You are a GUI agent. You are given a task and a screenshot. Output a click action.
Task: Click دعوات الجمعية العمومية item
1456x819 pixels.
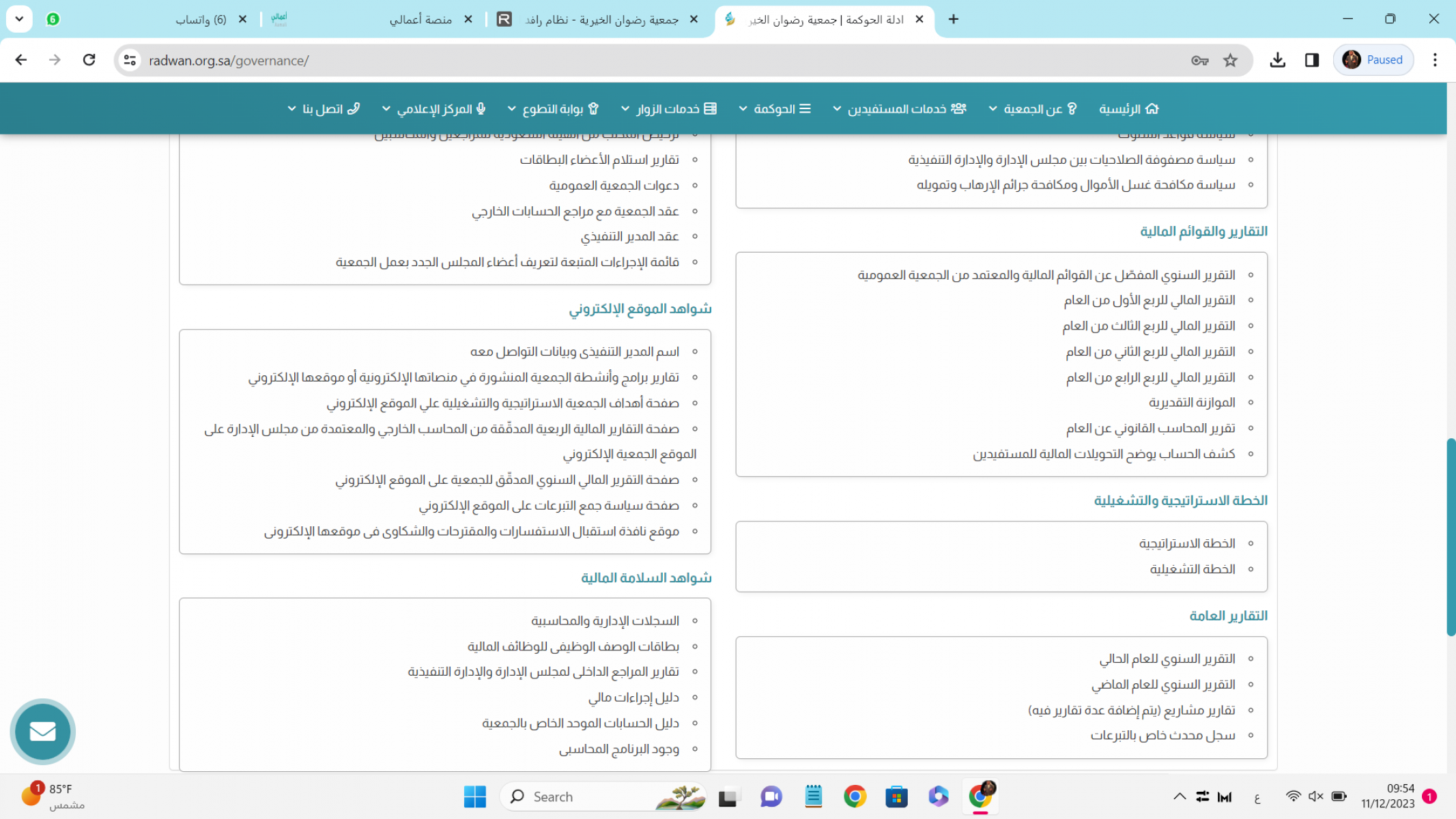pos(614,186)
